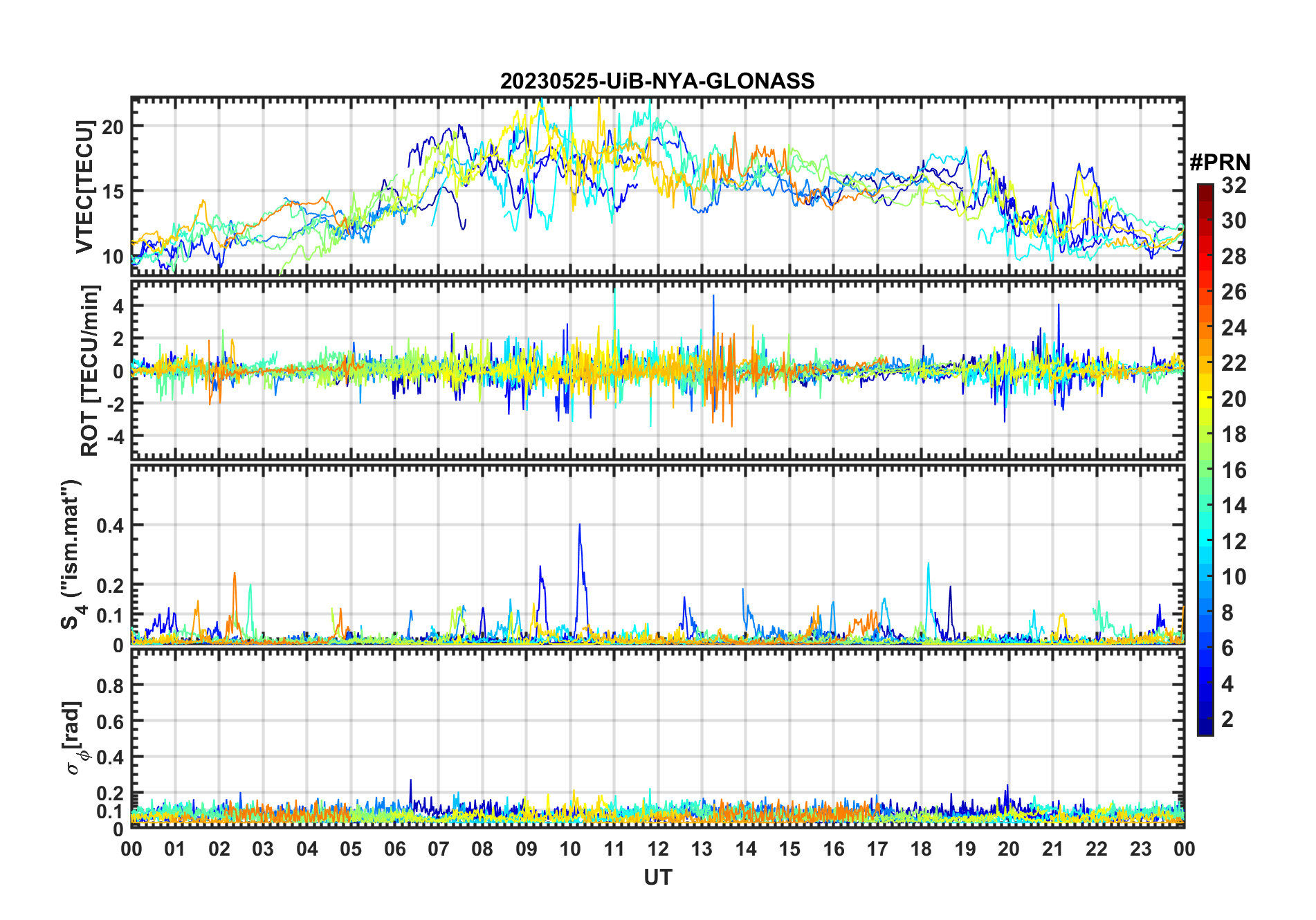Viewport: 1316px width, 920px height.
Task: Select the 12 hour tick on the UT axis
Action: click(x=658, y=849)
